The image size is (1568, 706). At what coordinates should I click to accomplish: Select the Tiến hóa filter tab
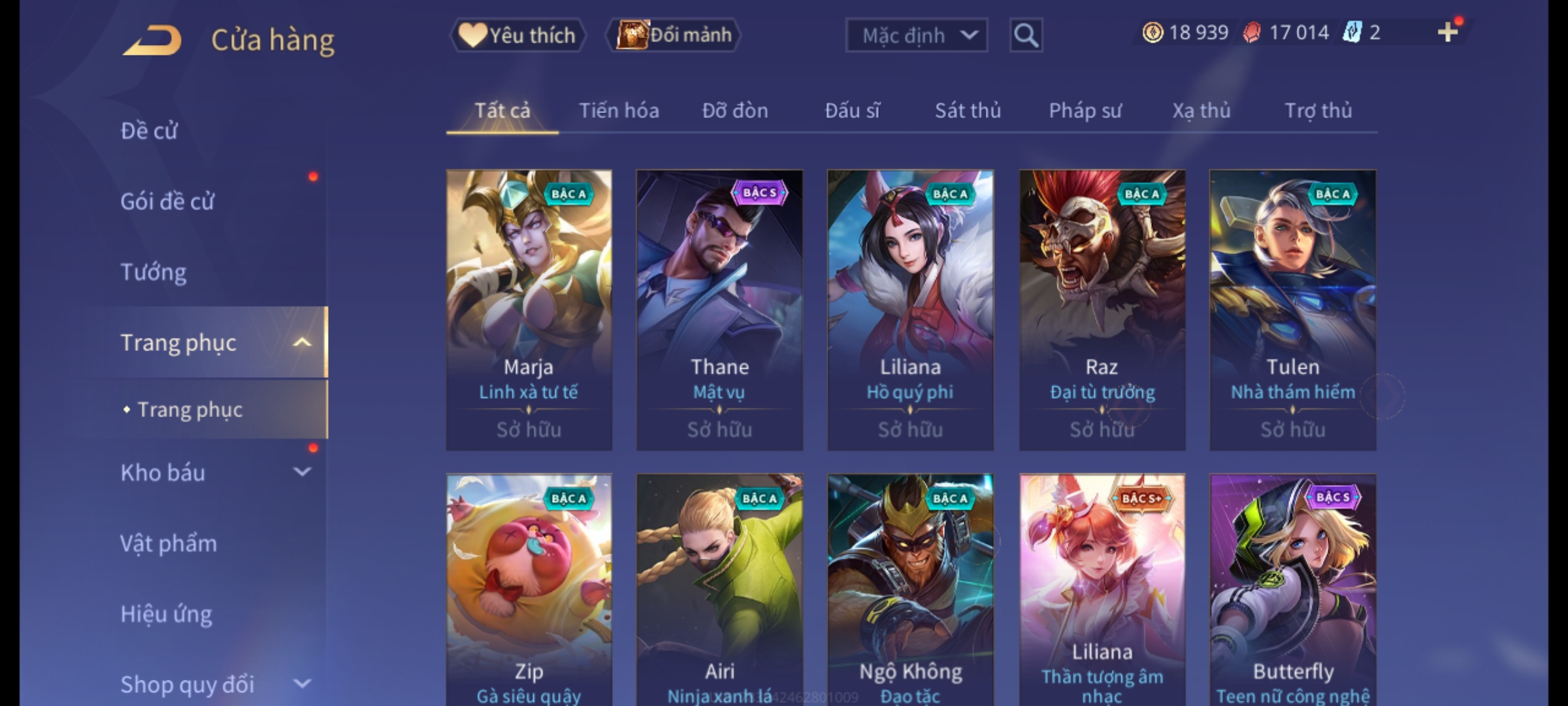619,110
